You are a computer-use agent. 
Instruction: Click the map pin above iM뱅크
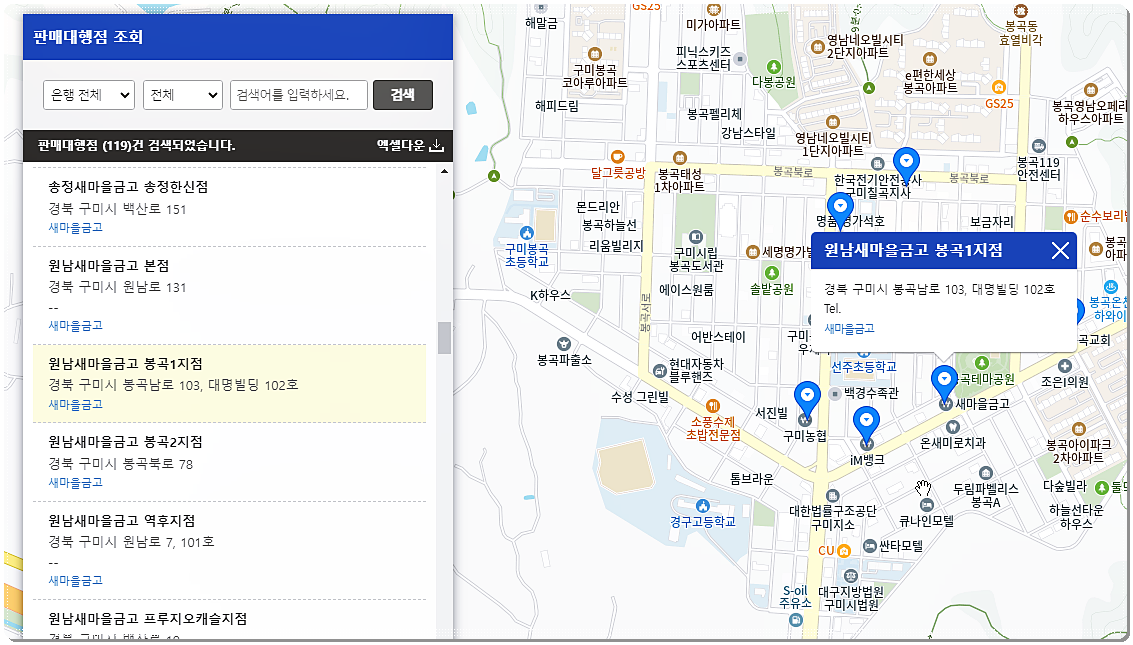pyautogui.click(x=866, y=425)
